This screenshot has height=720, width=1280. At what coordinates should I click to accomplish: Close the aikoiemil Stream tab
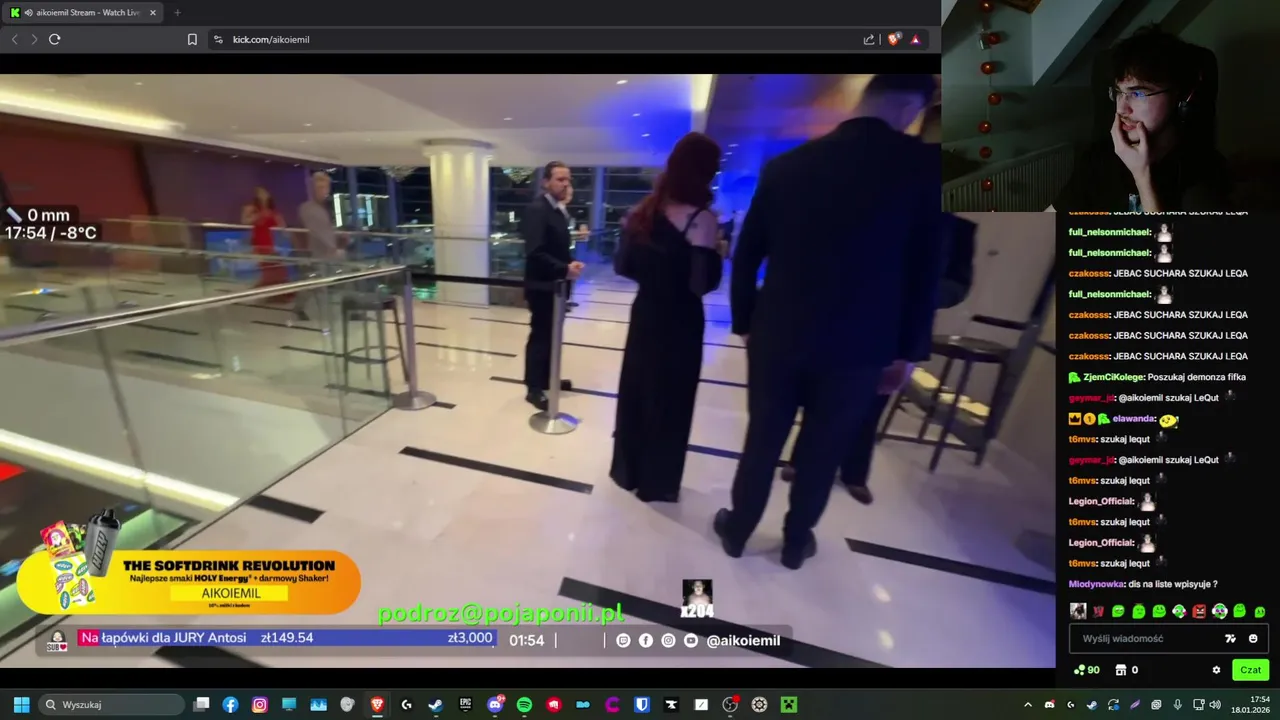point(153,13)
